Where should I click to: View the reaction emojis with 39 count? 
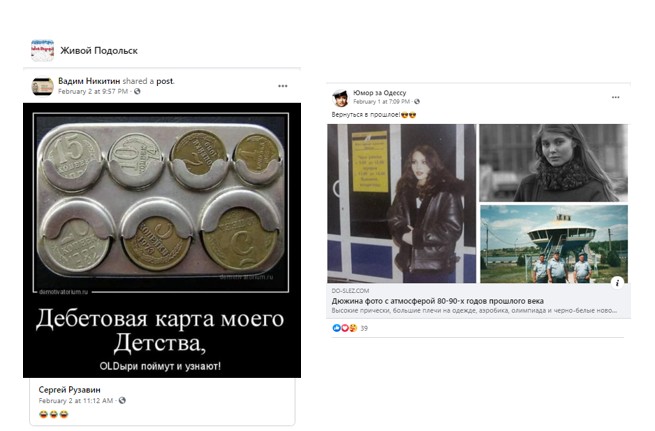[x=345, y=328]
